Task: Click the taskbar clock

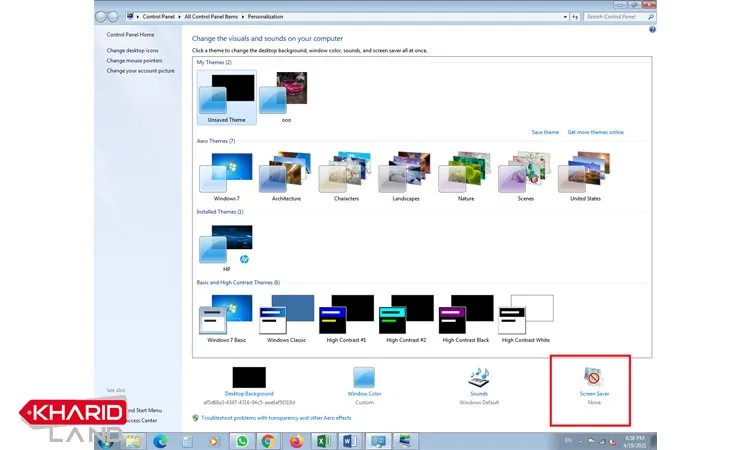Action: click(x=635, y=441)
